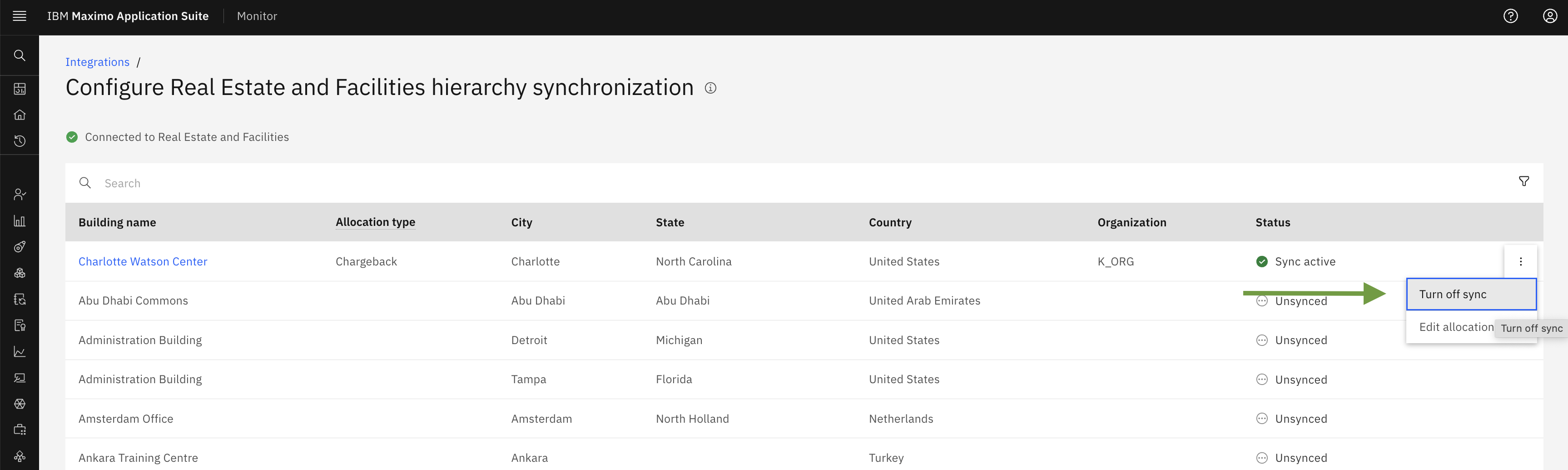Select the Ankara Training Centre name
1568x470 pixels.
(x=138, y=458)
